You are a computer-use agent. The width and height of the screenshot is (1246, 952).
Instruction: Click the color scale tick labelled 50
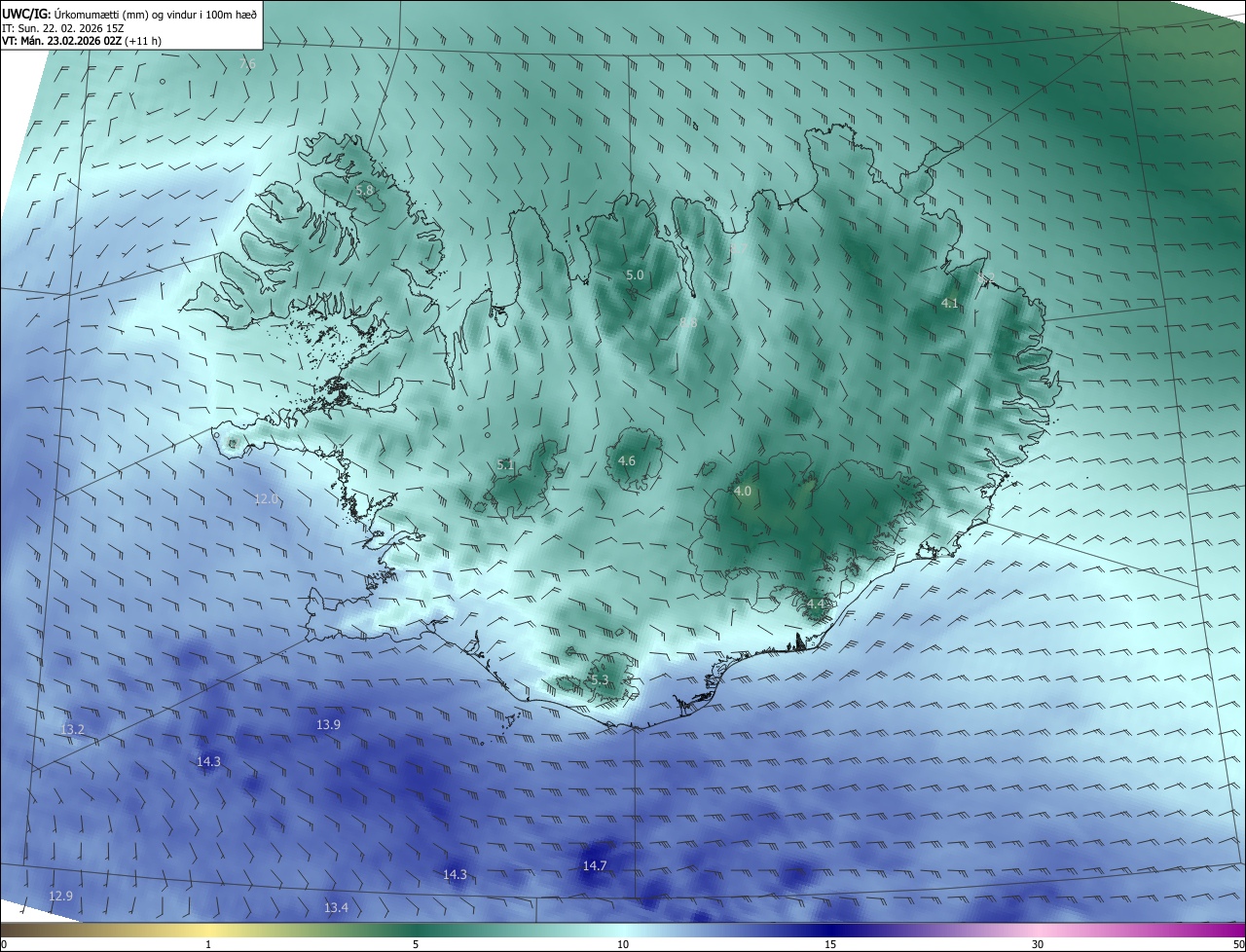pyautogui.click(x=1238, y=944)
